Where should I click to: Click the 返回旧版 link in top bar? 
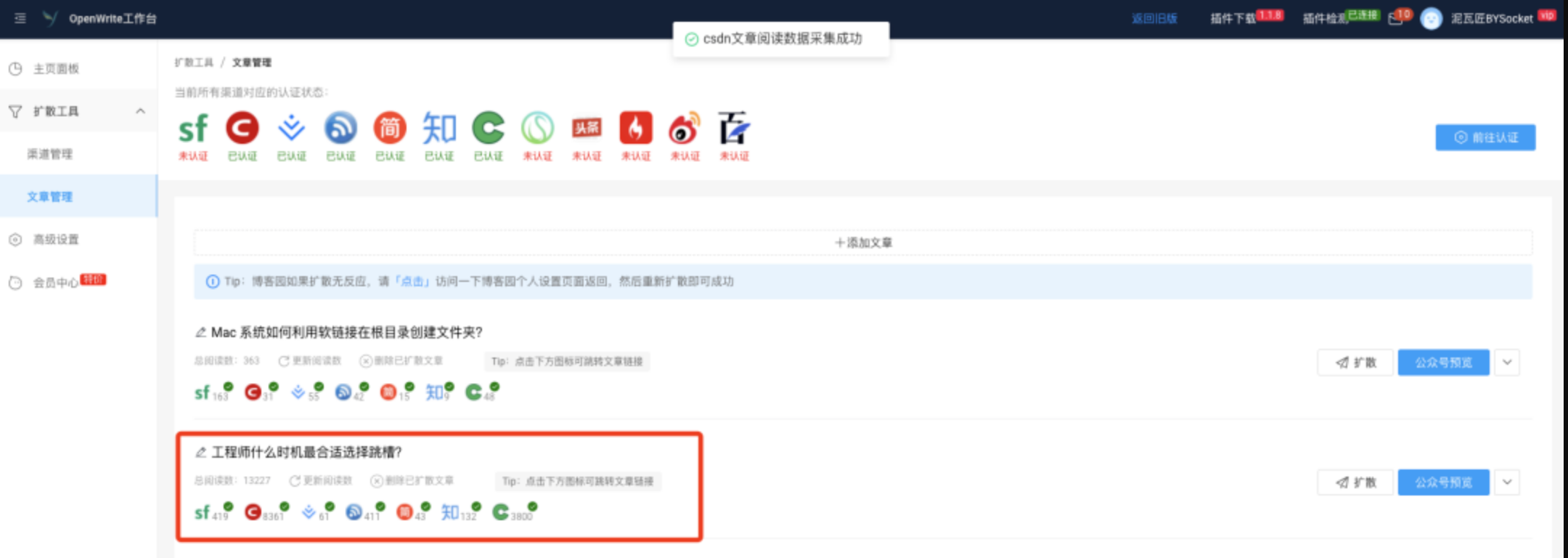click(1154, 19)
